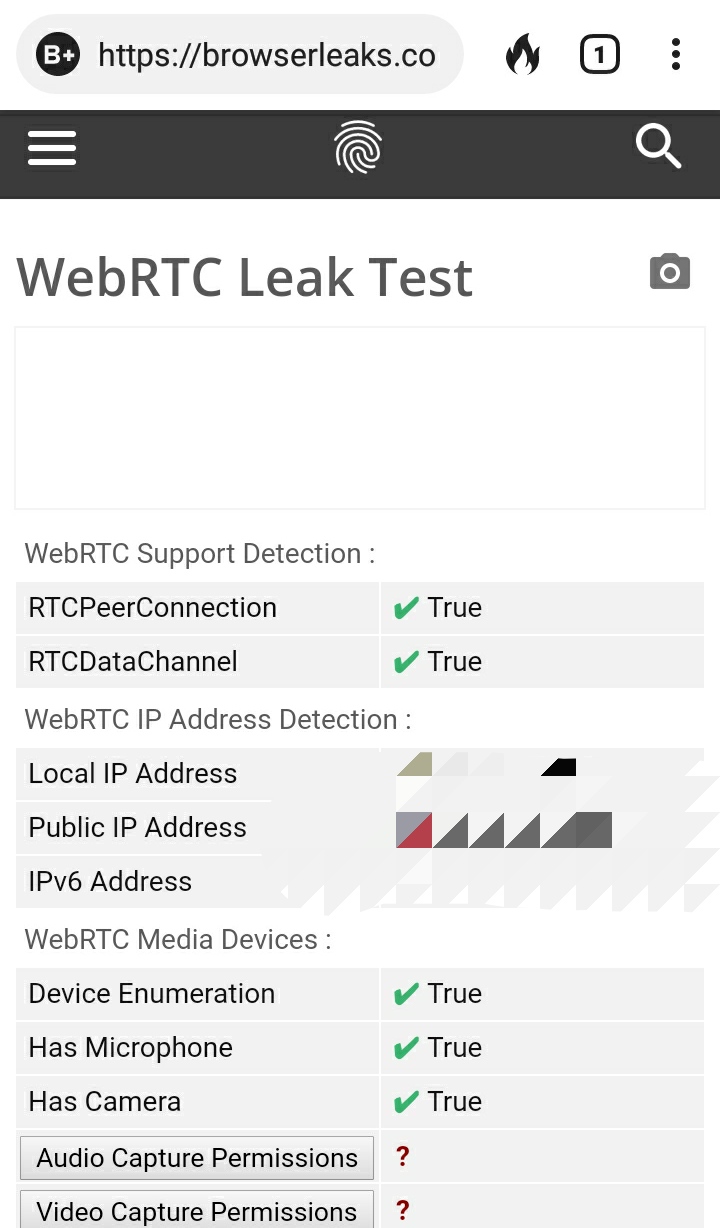Tap the B+ badge in the address bar
Image resolution: width=720 pixels, height=1228 pixels.
click(57, 54)
